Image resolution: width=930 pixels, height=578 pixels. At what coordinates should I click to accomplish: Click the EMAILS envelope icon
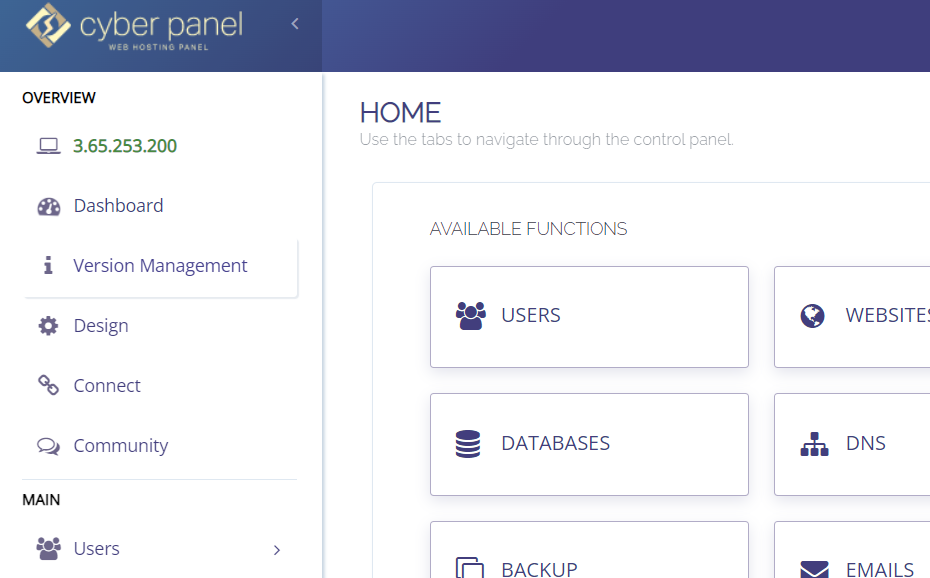814,570
